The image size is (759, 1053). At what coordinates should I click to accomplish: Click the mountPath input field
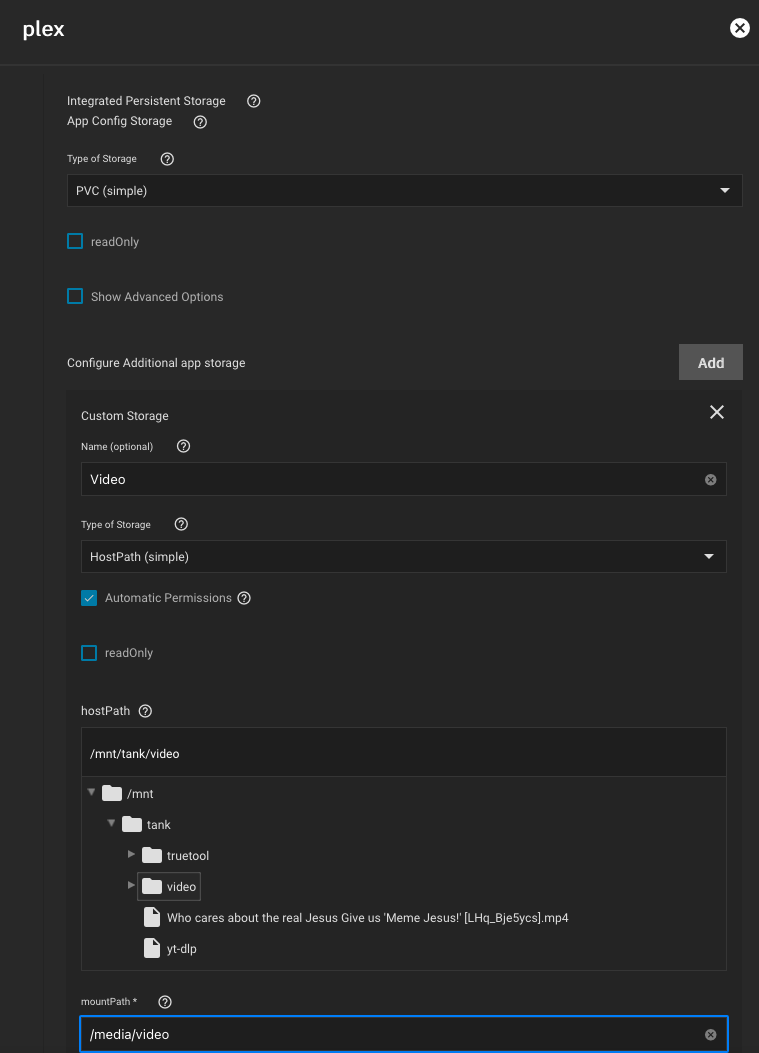pos(404,1035)
